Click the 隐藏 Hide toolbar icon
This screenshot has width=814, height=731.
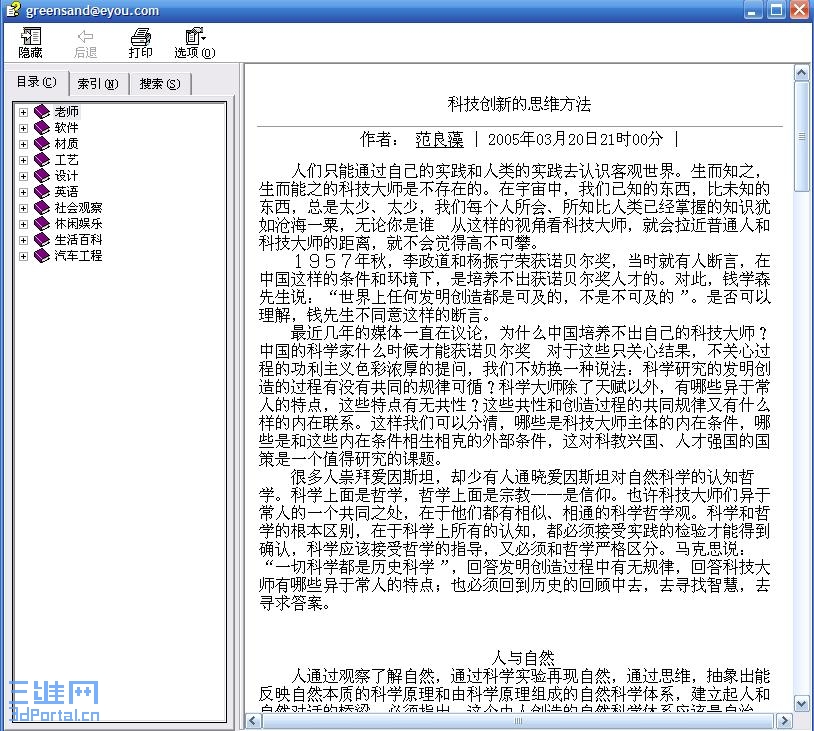29,40
